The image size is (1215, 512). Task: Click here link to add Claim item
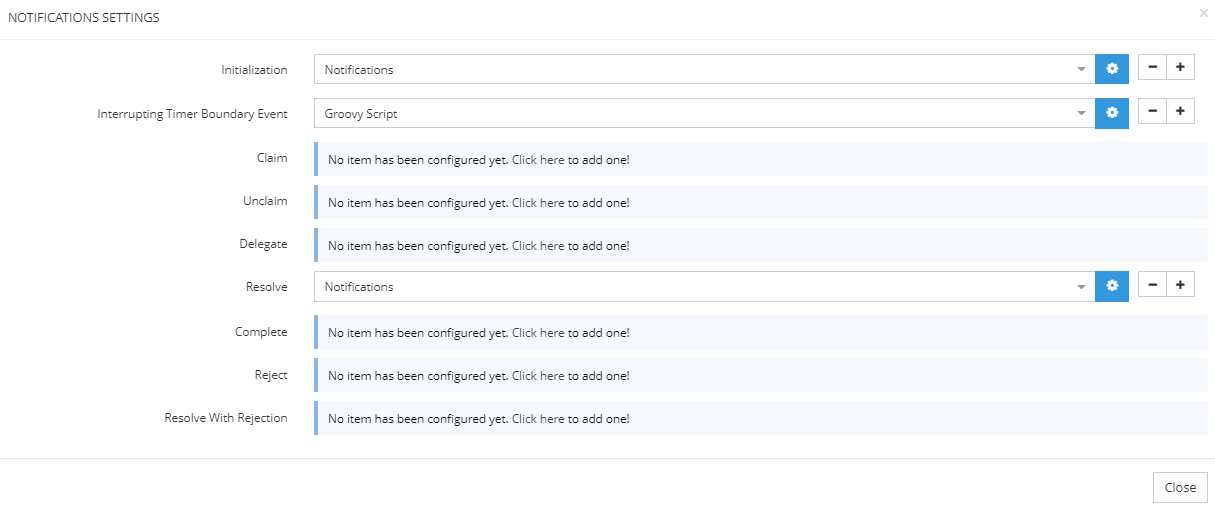tap(538, 160)
